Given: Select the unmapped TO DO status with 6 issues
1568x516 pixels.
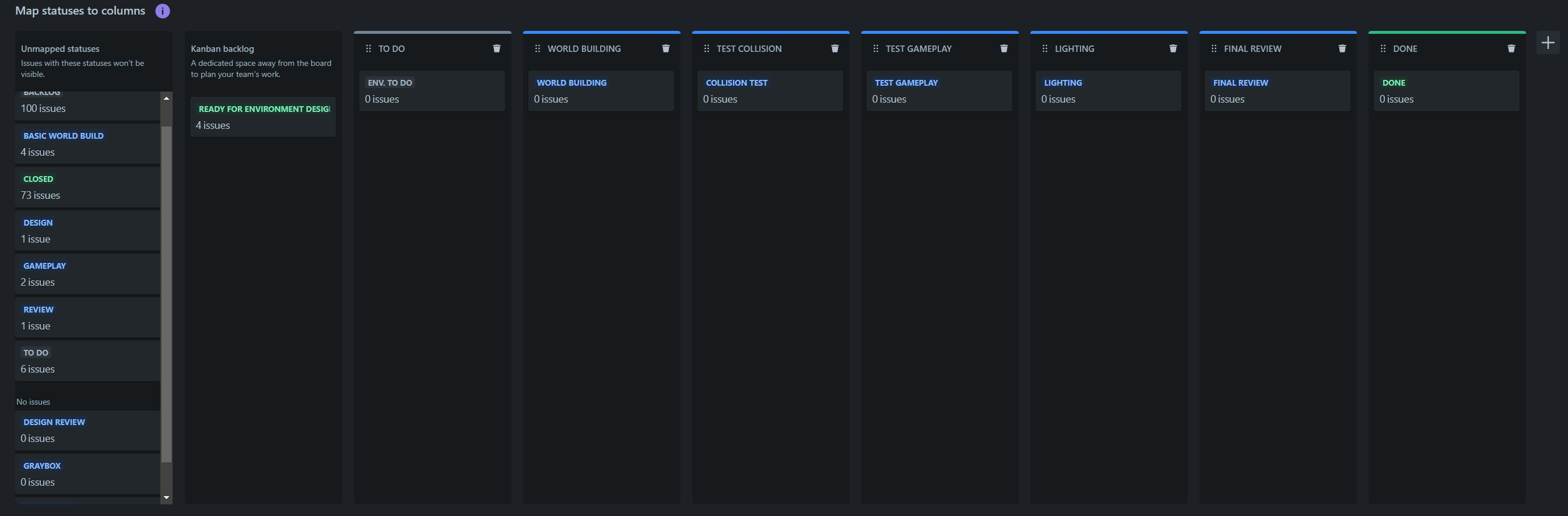Looking at the screenshot, I should click(x=87, y=361).
